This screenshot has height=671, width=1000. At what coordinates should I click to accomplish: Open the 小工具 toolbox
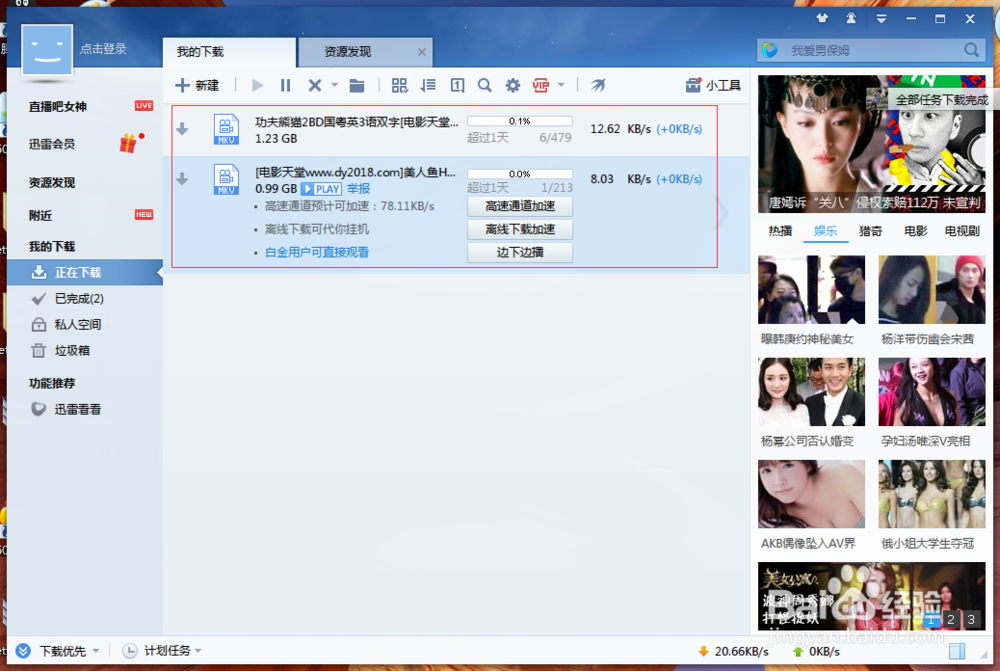point(713,85)
